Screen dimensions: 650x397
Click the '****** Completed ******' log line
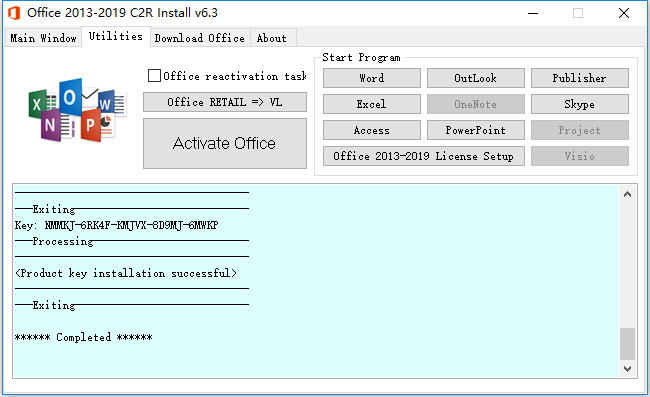tap(83, 337)
